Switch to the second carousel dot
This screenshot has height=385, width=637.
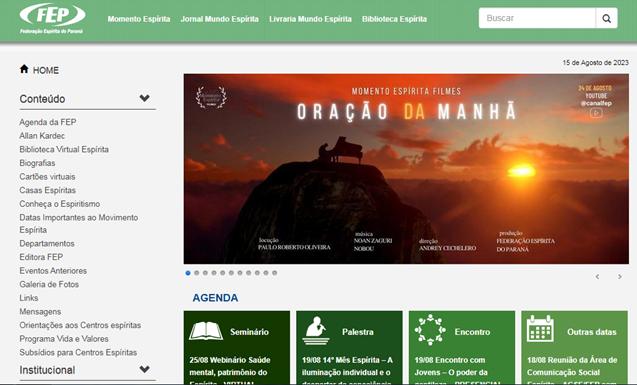click(197, 273)
